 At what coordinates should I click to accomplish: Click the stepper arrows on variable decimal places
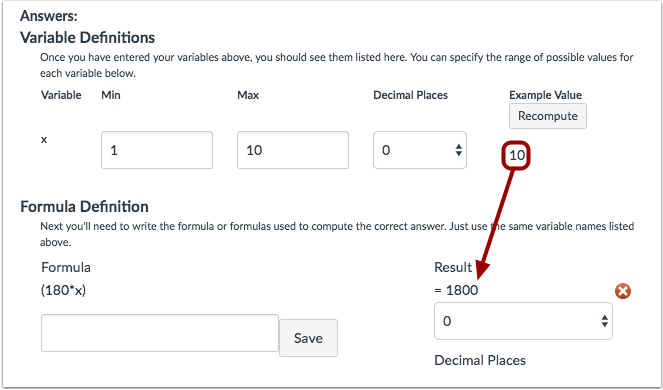coord(458,150)
